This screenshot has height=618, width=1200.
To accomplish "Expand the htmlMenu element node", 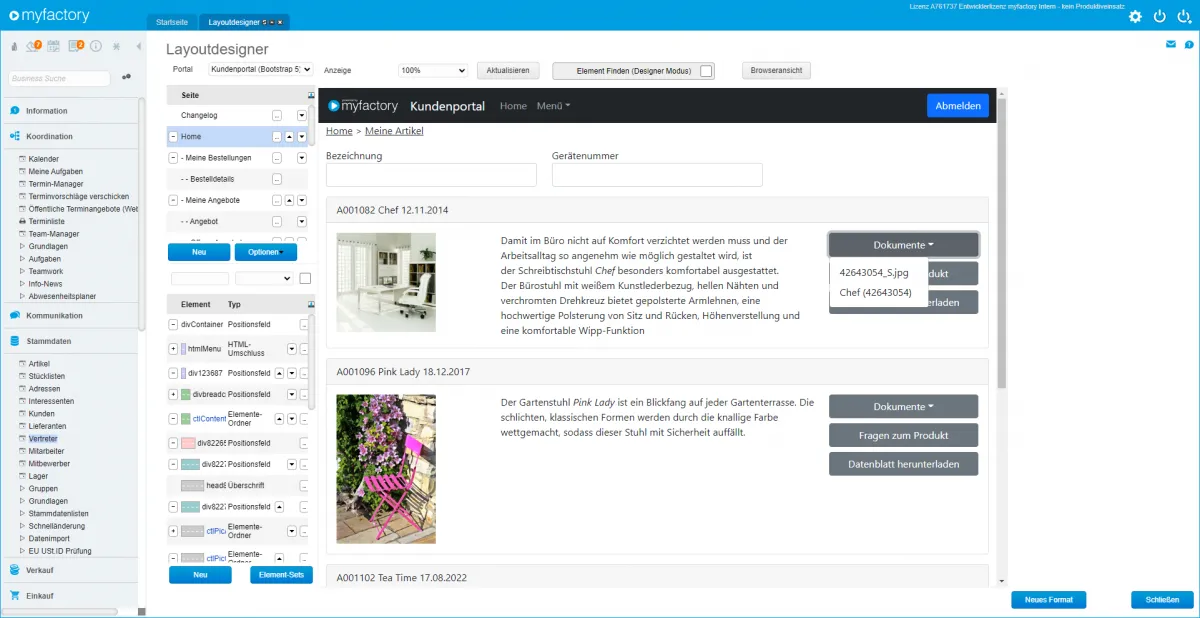I will [173, 349].
